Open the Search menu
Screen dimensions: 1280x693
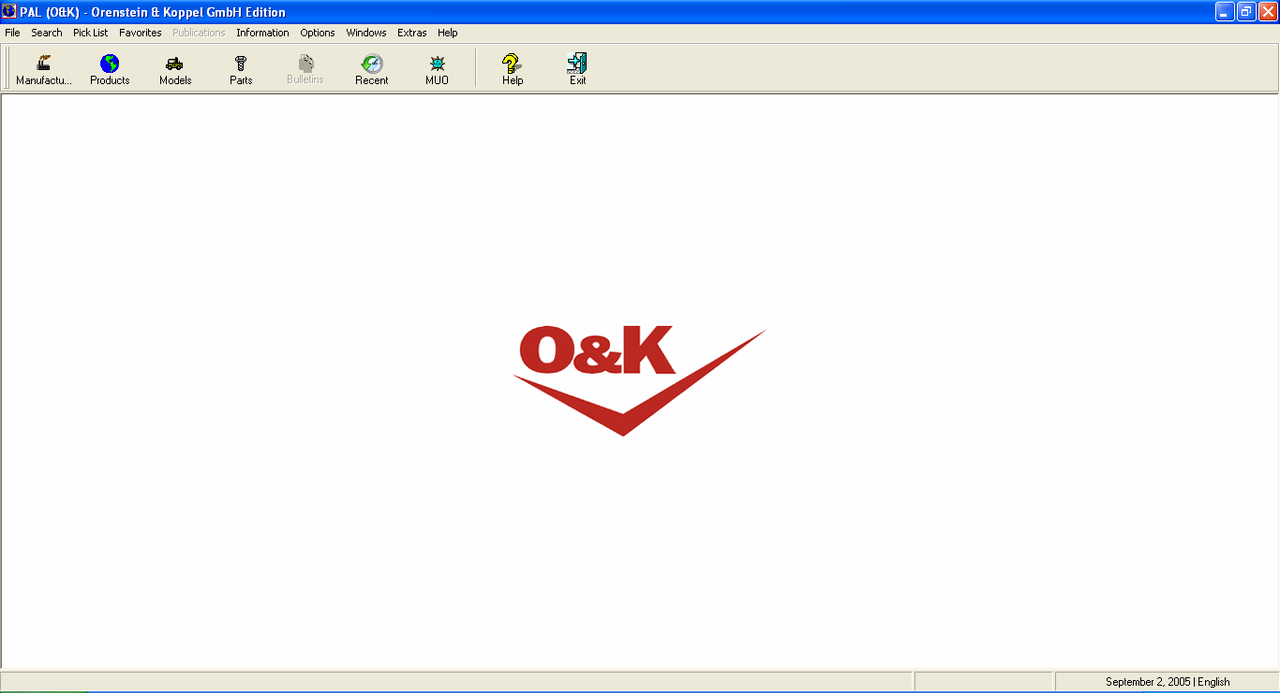[x=47, y=33]
